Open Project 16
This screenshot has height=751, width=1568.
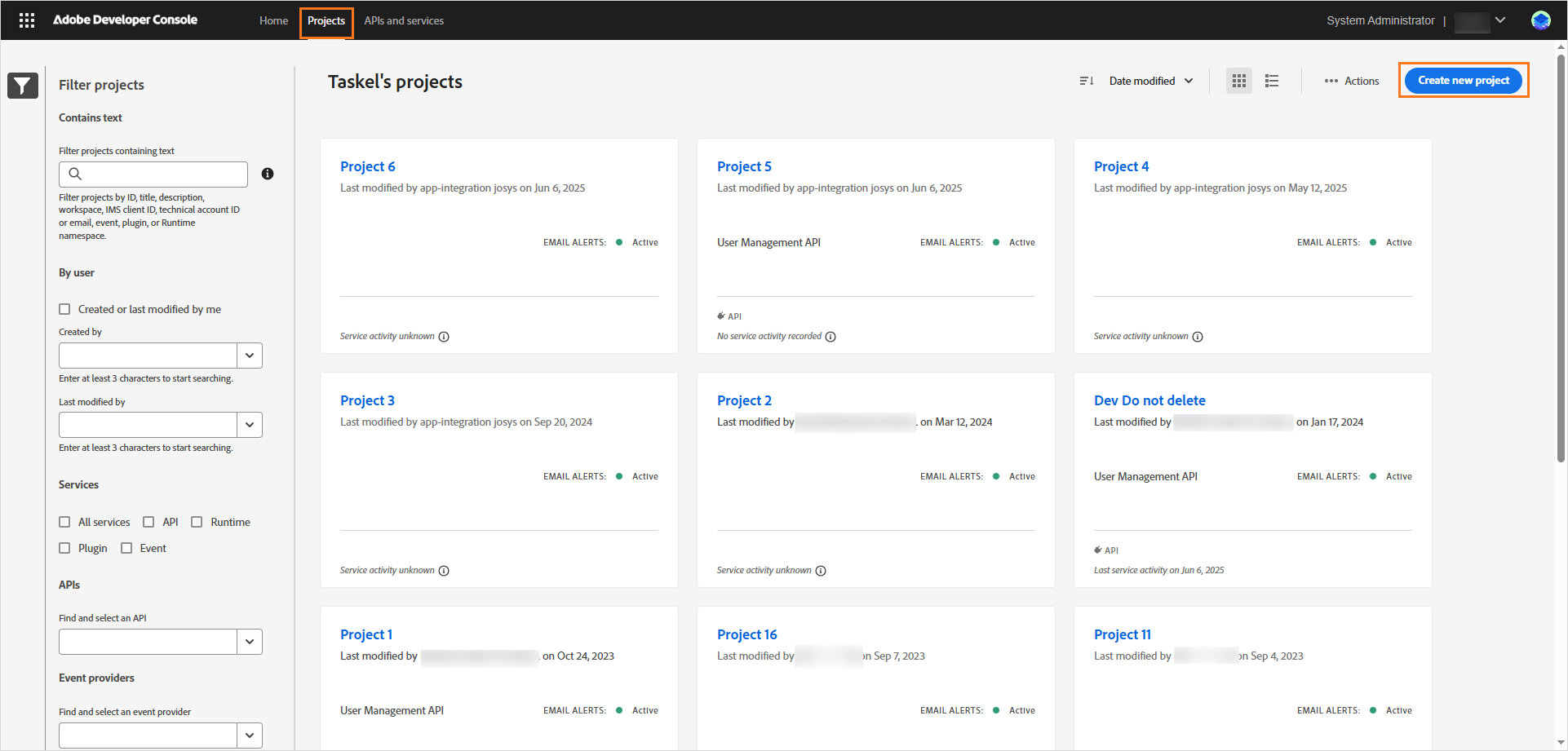(x=747, y=634)
